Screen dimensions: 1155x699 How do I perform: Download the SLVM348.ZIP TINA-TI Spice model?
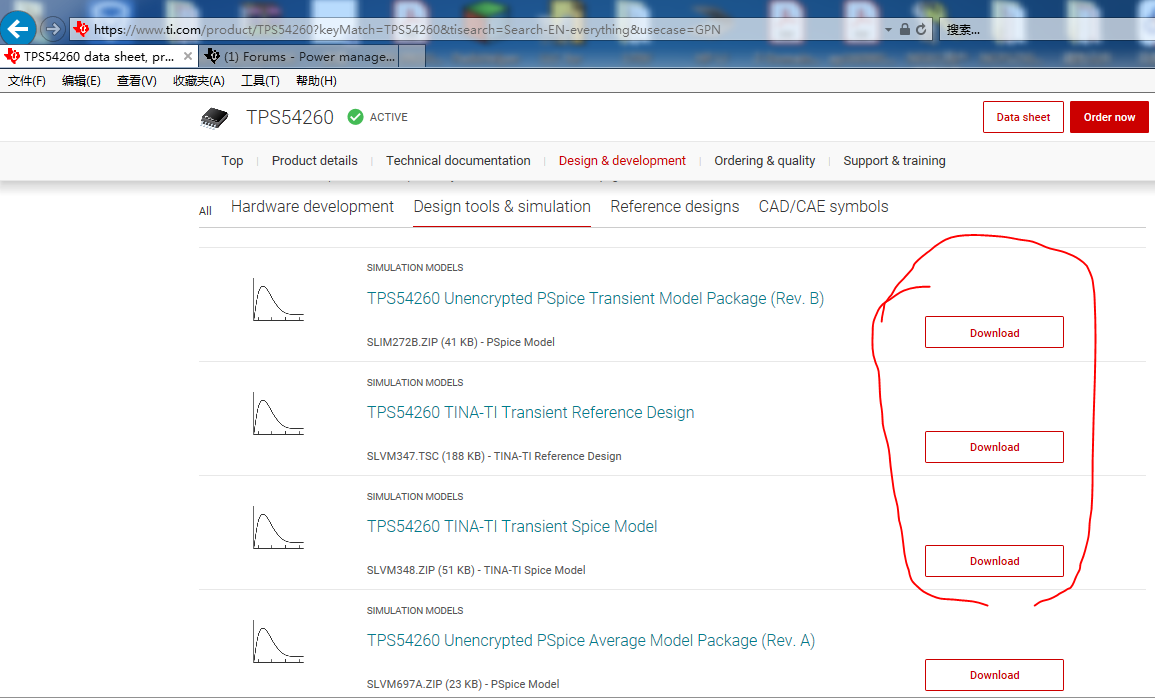pyautogui.click(x=994, y=561)
